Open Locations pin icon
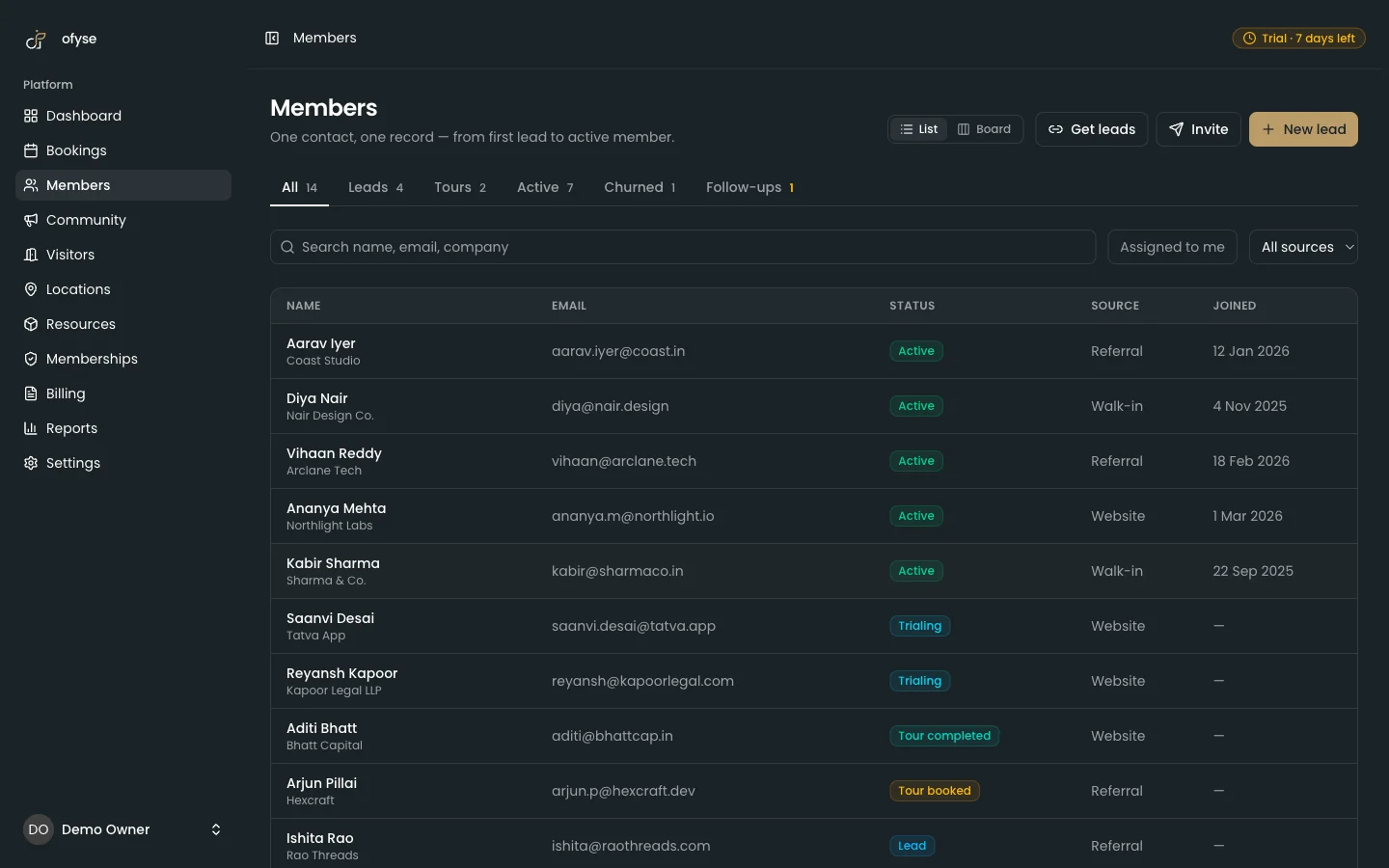The image size is (1389, 868). coord(31,289)
